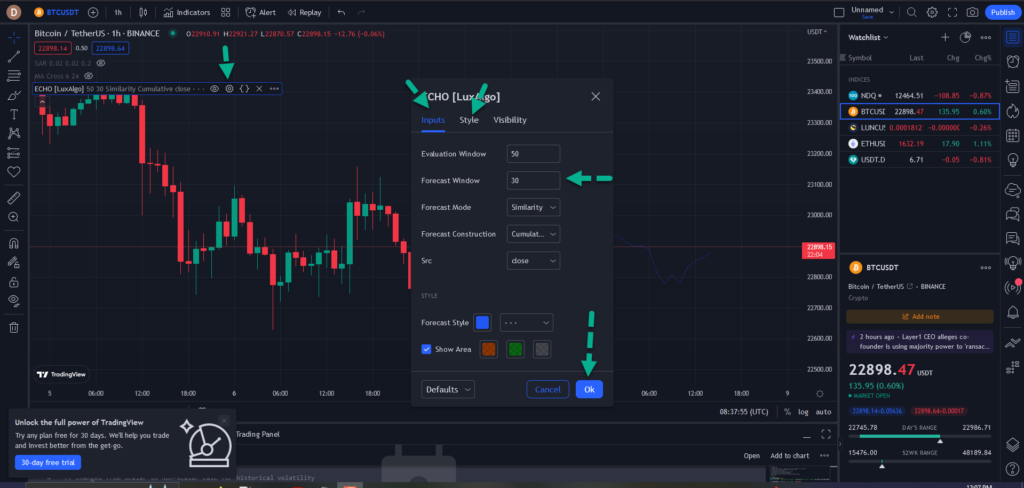Open the green Show Area color swatch
This screenshot has width=1024, height=488.
click(515, 349)
